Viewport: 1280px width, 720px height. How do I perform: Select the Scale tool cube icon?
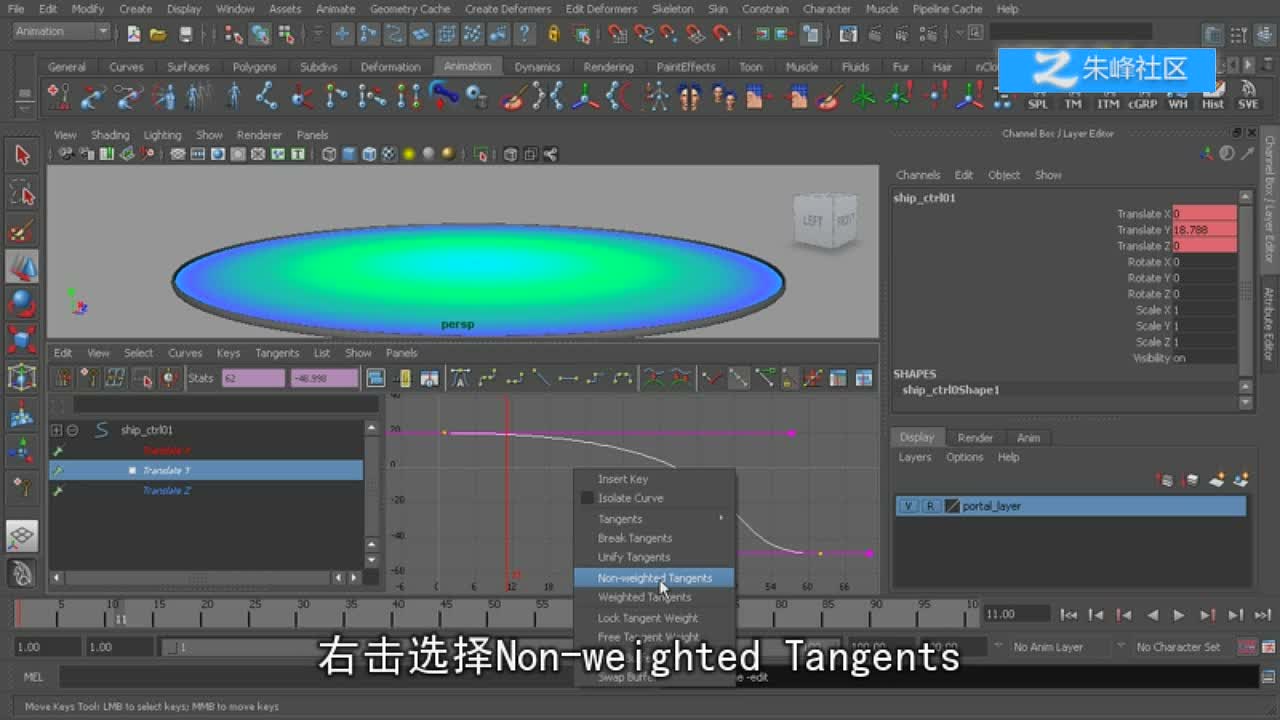click(22, 340)
